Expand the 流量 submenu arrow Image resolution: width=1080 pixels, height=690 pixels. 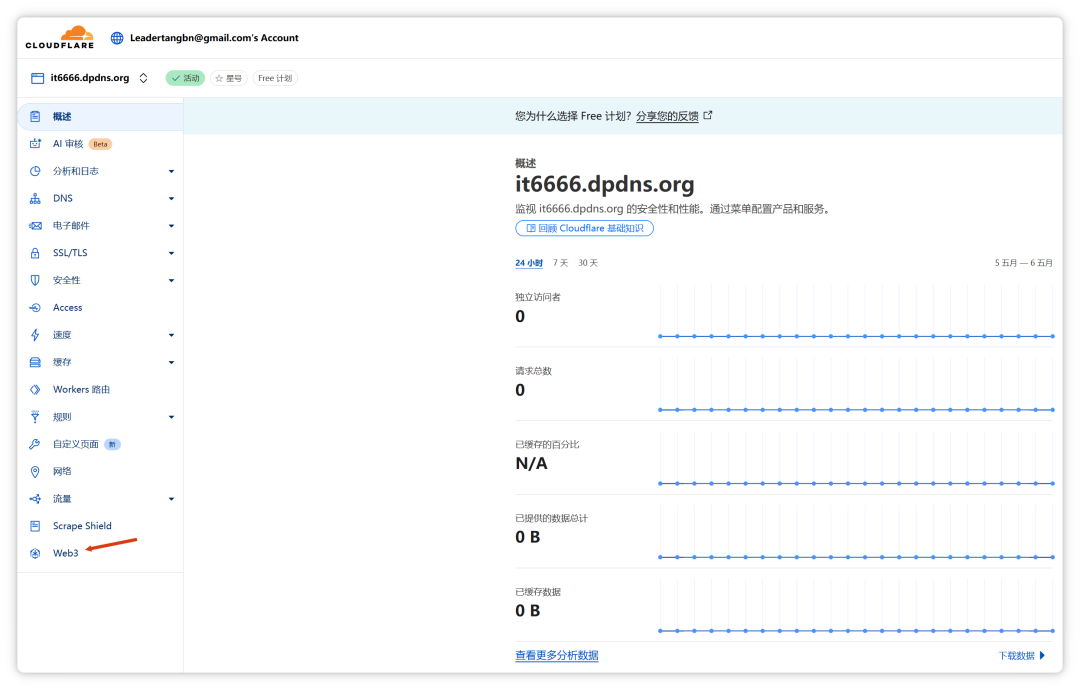tap(172, 499)
